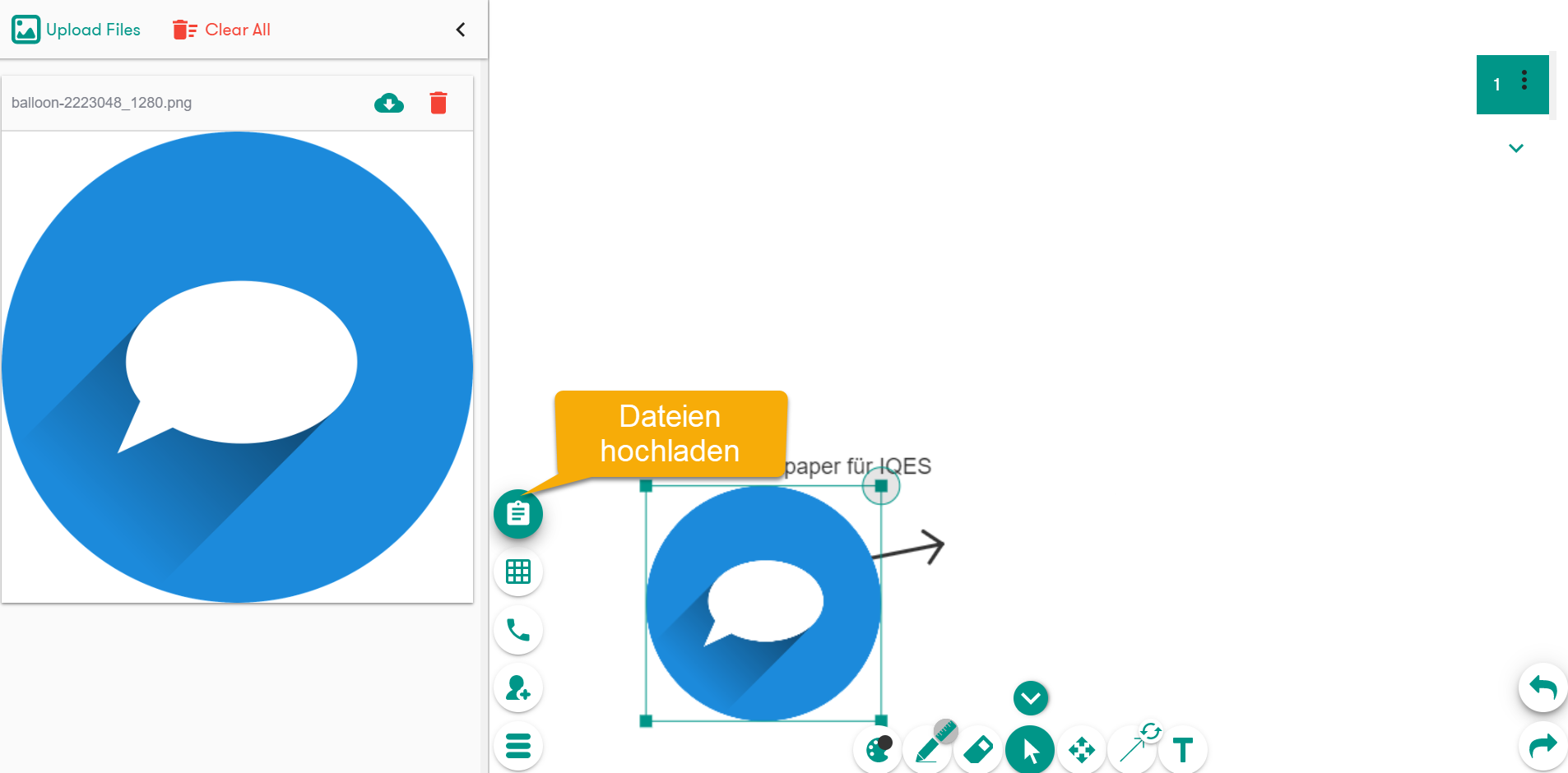The image size is (1568, 773).
Task: Select the text tool T
Action: click(1183, 749)
